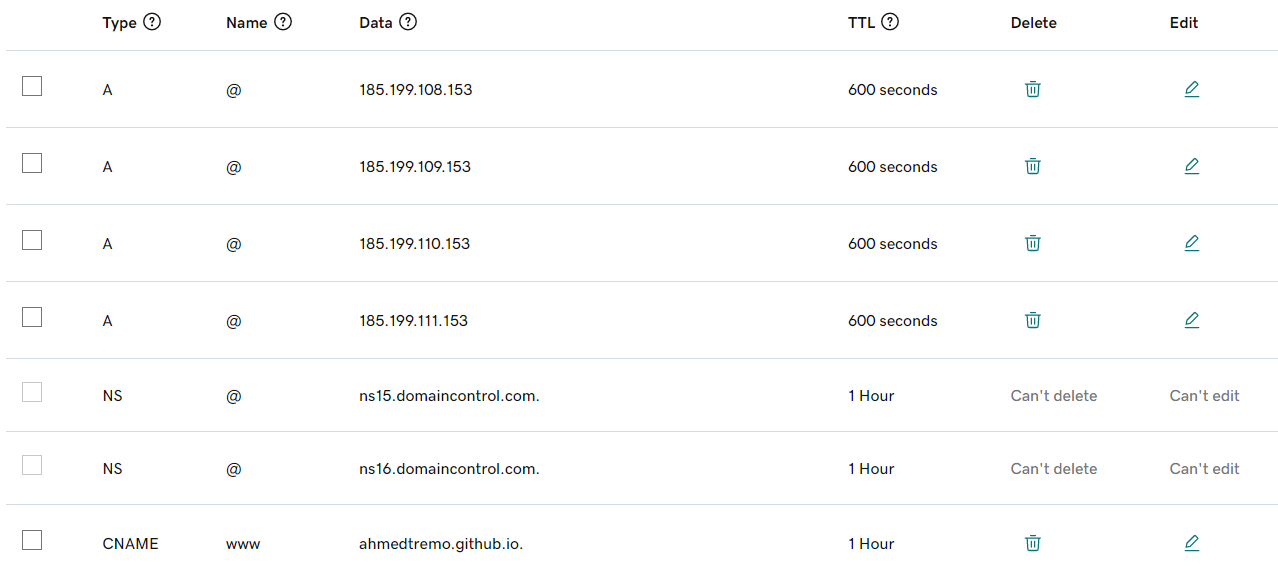Edit the www CNAME record
This screenshot has width=1278, height=580.
pyautogui.click(x=1191, y=543)
